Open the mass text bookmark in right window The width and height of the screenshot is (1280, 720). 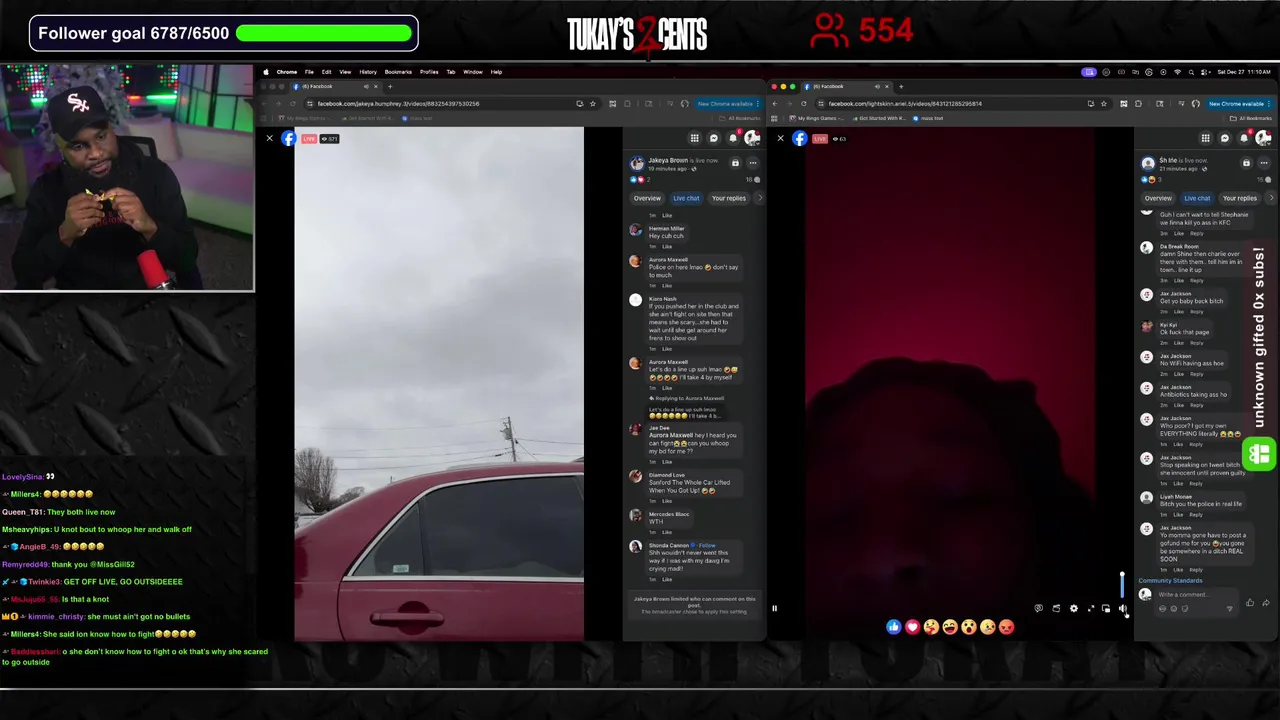(927, 119)
